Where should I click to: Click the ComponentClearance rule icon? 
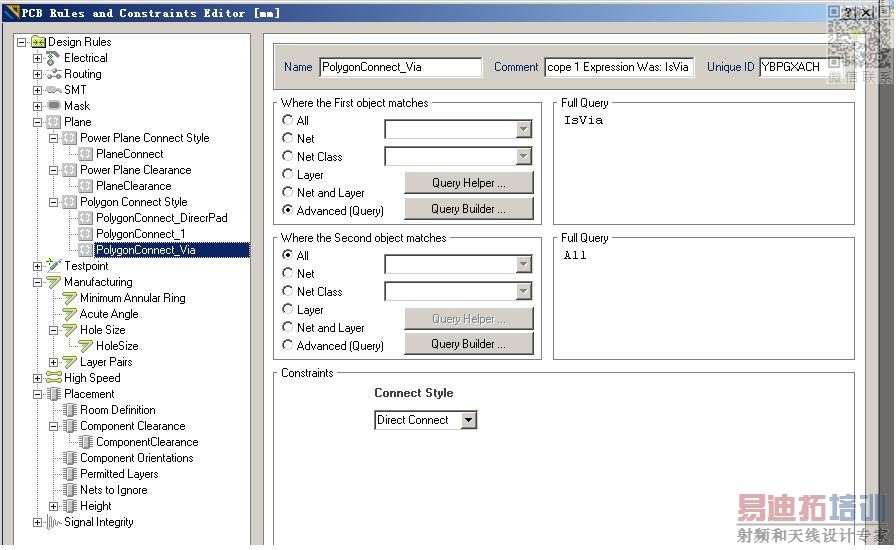point(86,442)
